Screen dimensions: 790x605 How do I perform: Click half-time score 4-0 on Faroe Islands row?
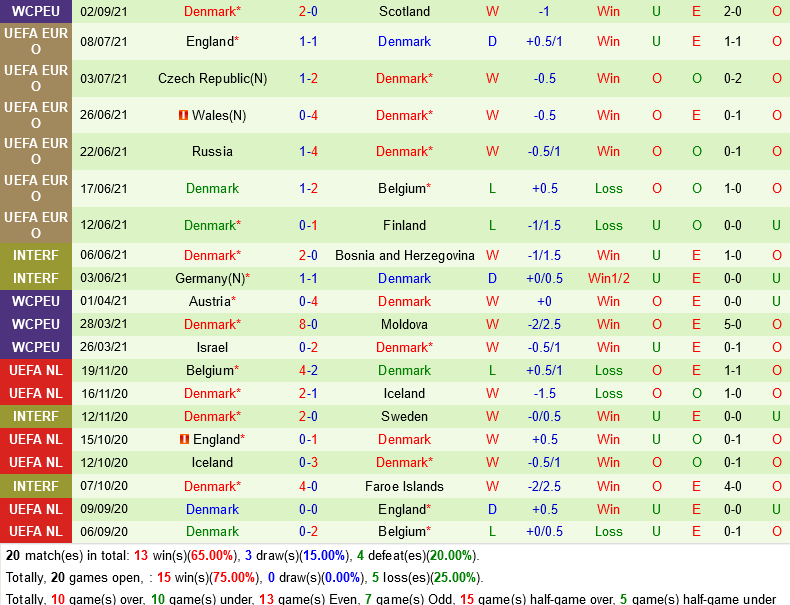(x=733, y=486)
